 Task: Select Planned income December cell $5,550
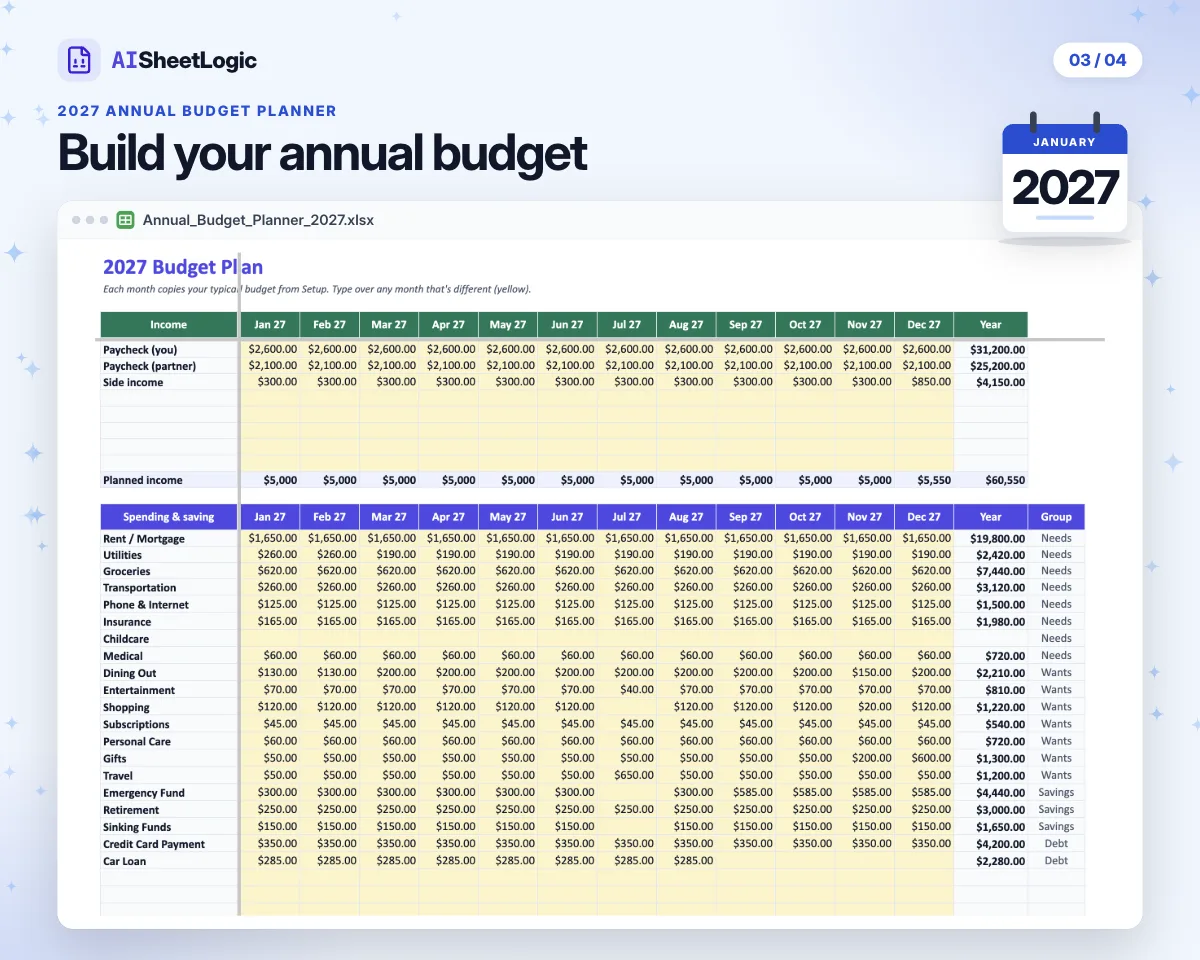[x=924, y=480]
